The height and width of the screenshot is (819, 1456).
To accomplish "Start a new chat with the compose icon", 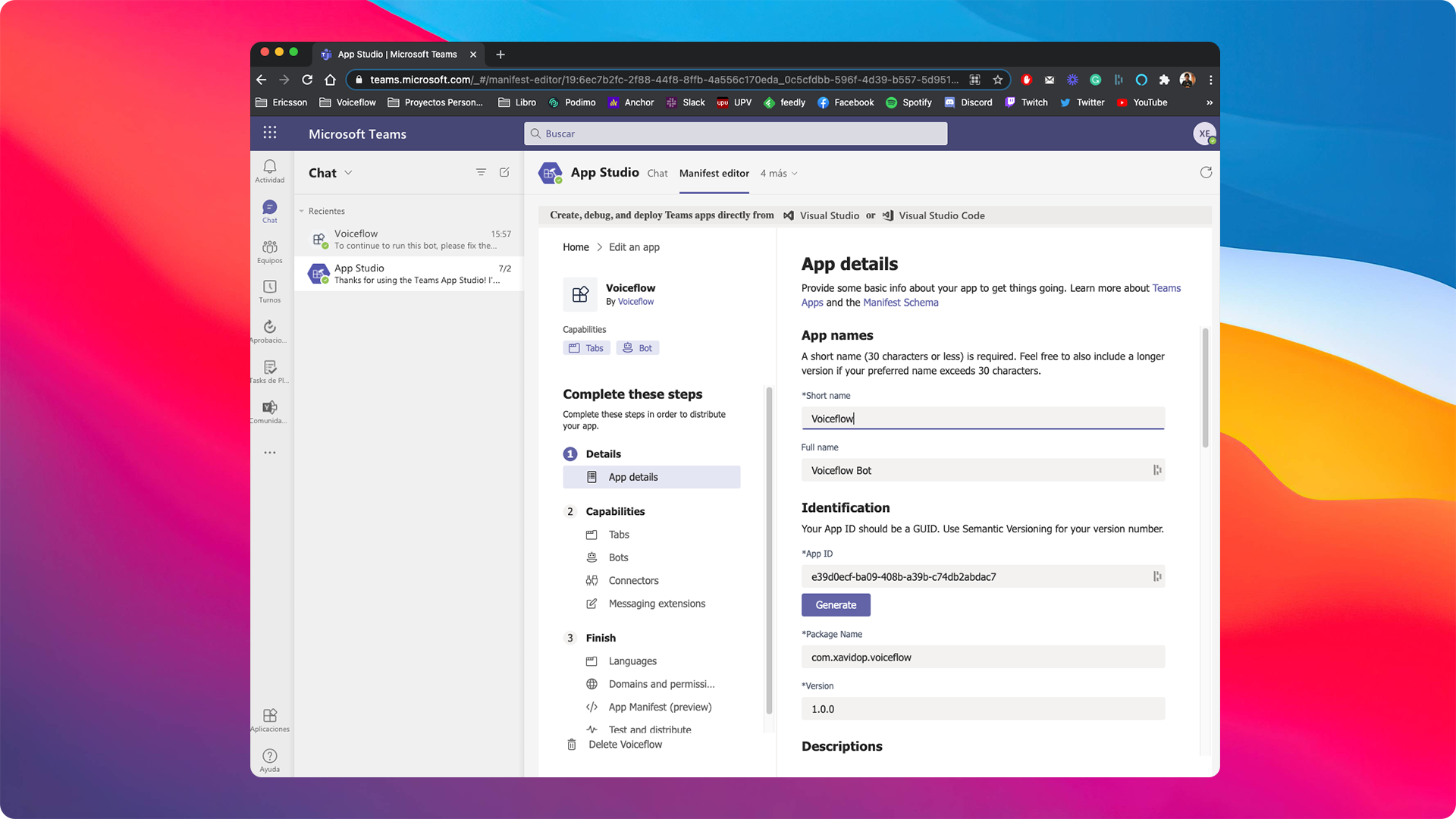I will [x=504, y=172].
